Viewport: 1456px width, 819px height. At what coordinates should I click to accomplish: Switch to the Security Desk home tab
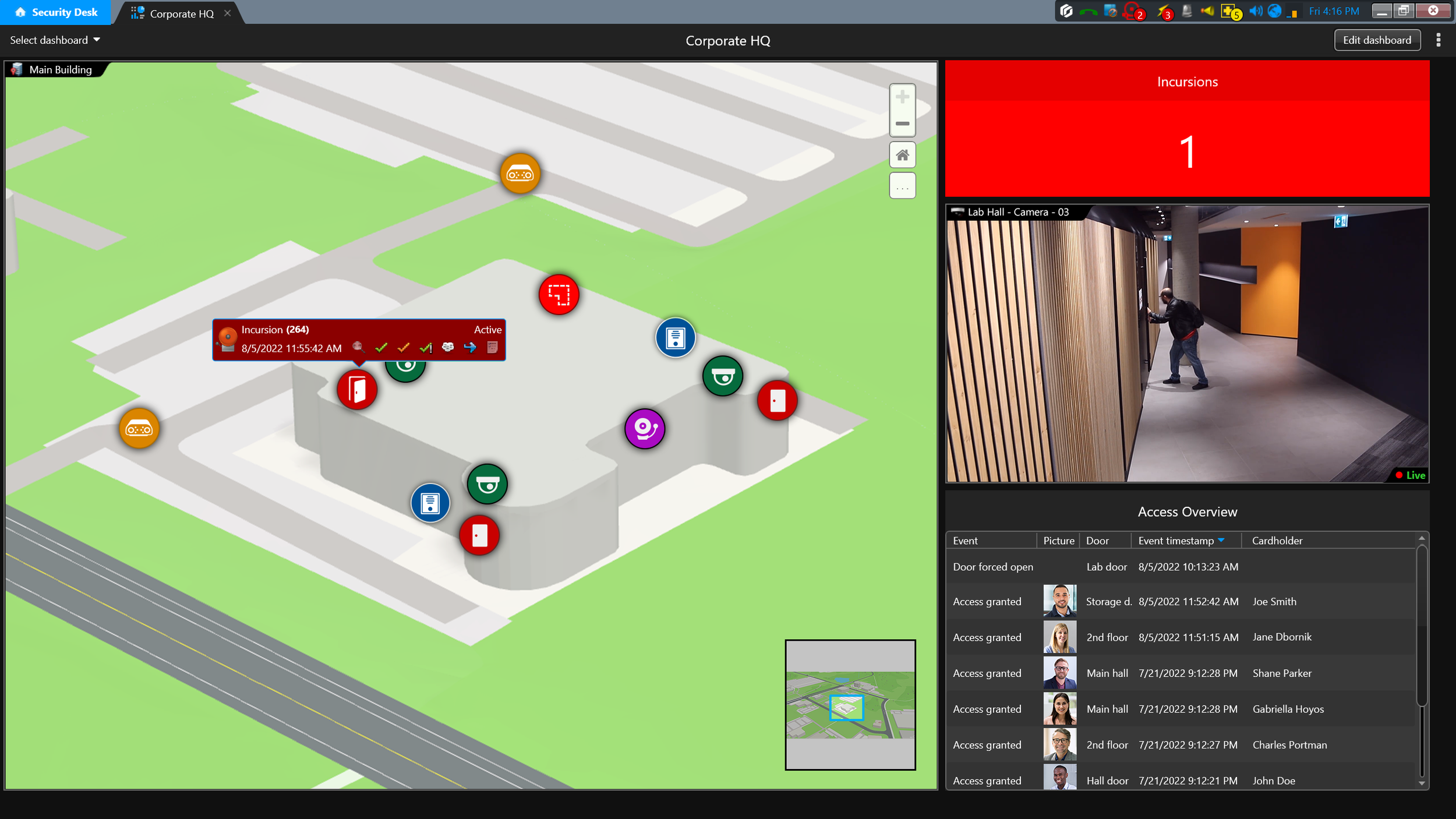click(x=55, y=12)
